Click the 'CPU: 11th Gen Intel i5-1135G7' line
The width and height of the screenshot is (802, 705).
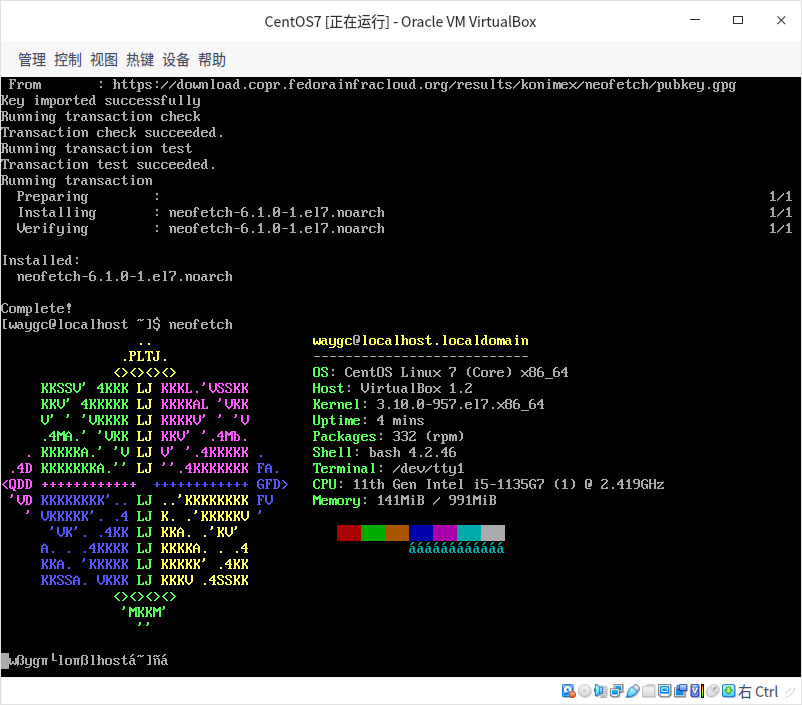pos(488,484)
